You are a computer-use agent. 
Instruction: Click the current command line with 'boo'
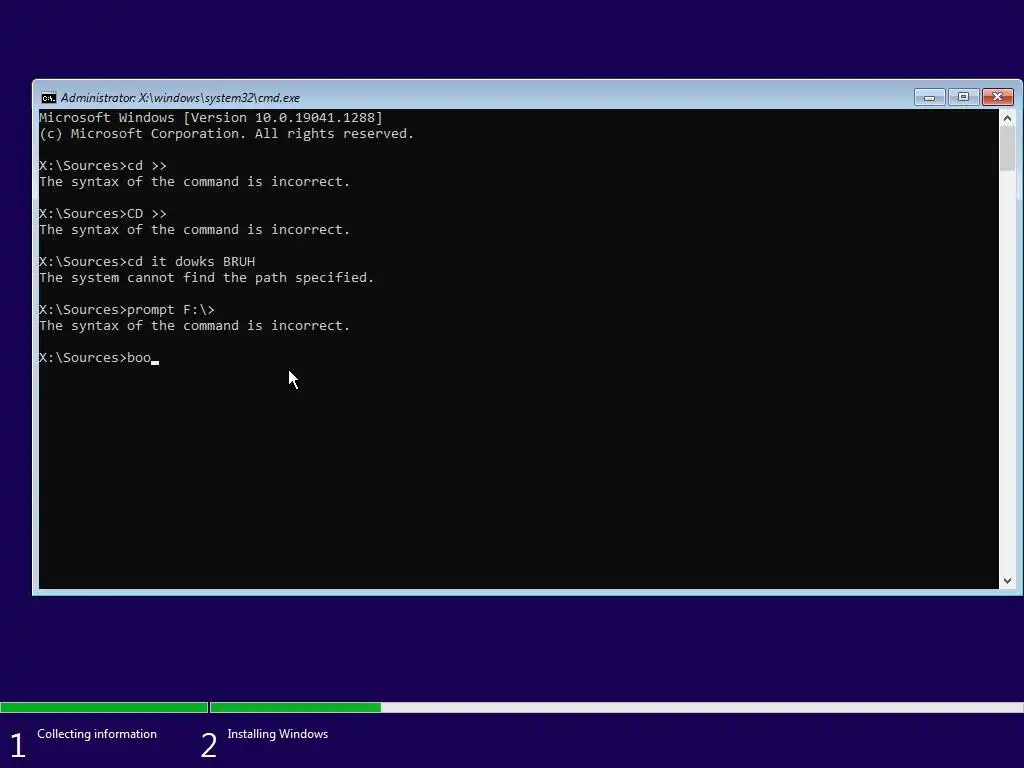[x=99, y=358]
